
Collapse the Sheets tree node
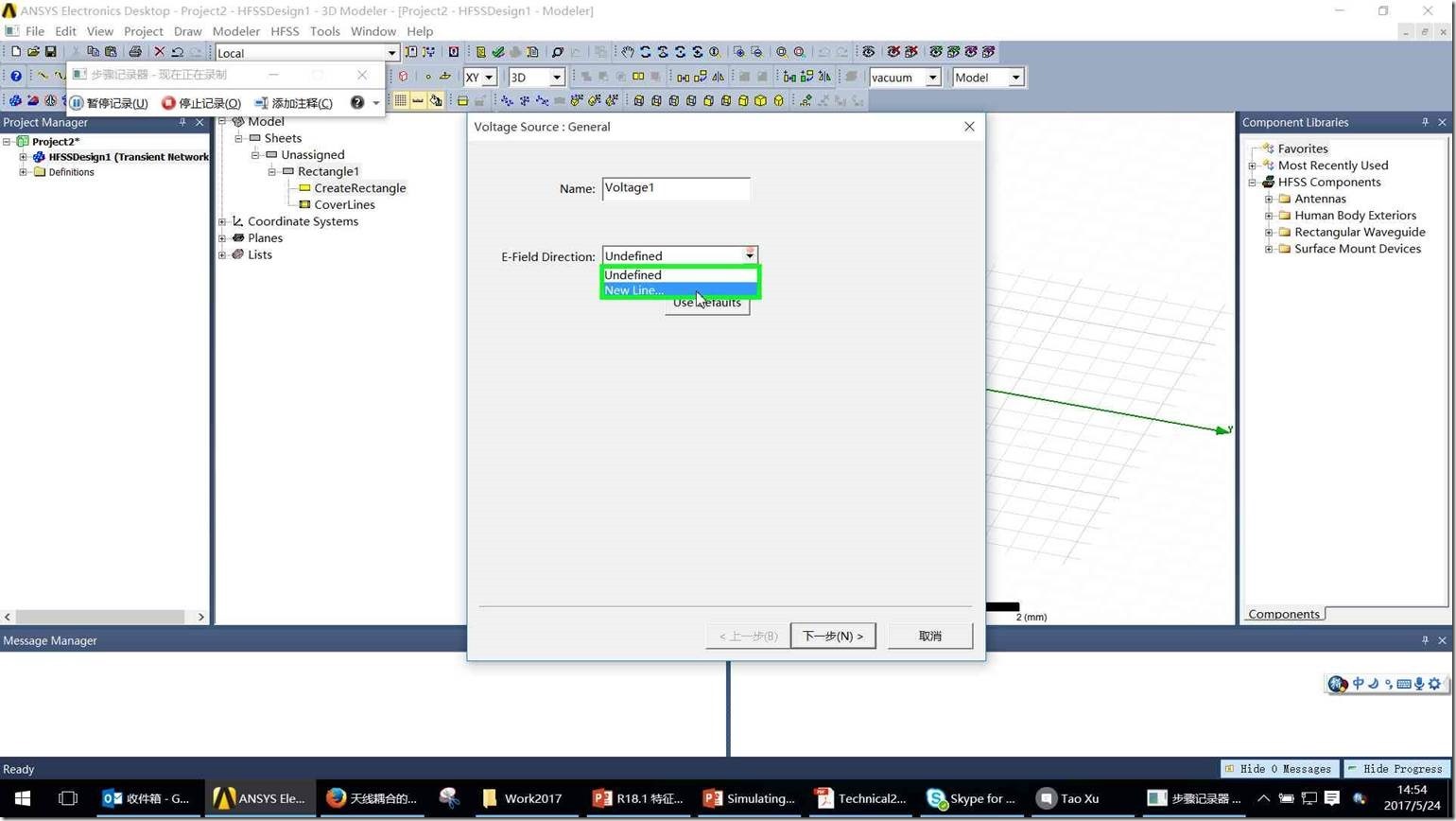pos(239,138)
